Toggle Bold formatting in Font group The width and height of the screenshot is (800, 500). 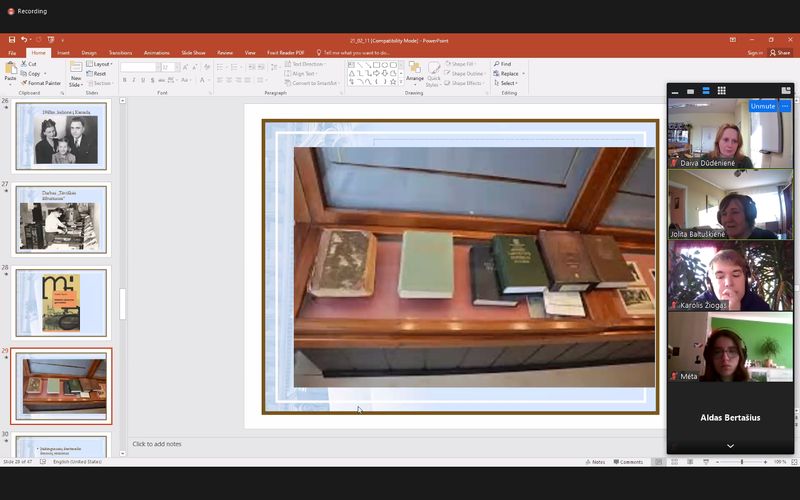pos(124,79)
